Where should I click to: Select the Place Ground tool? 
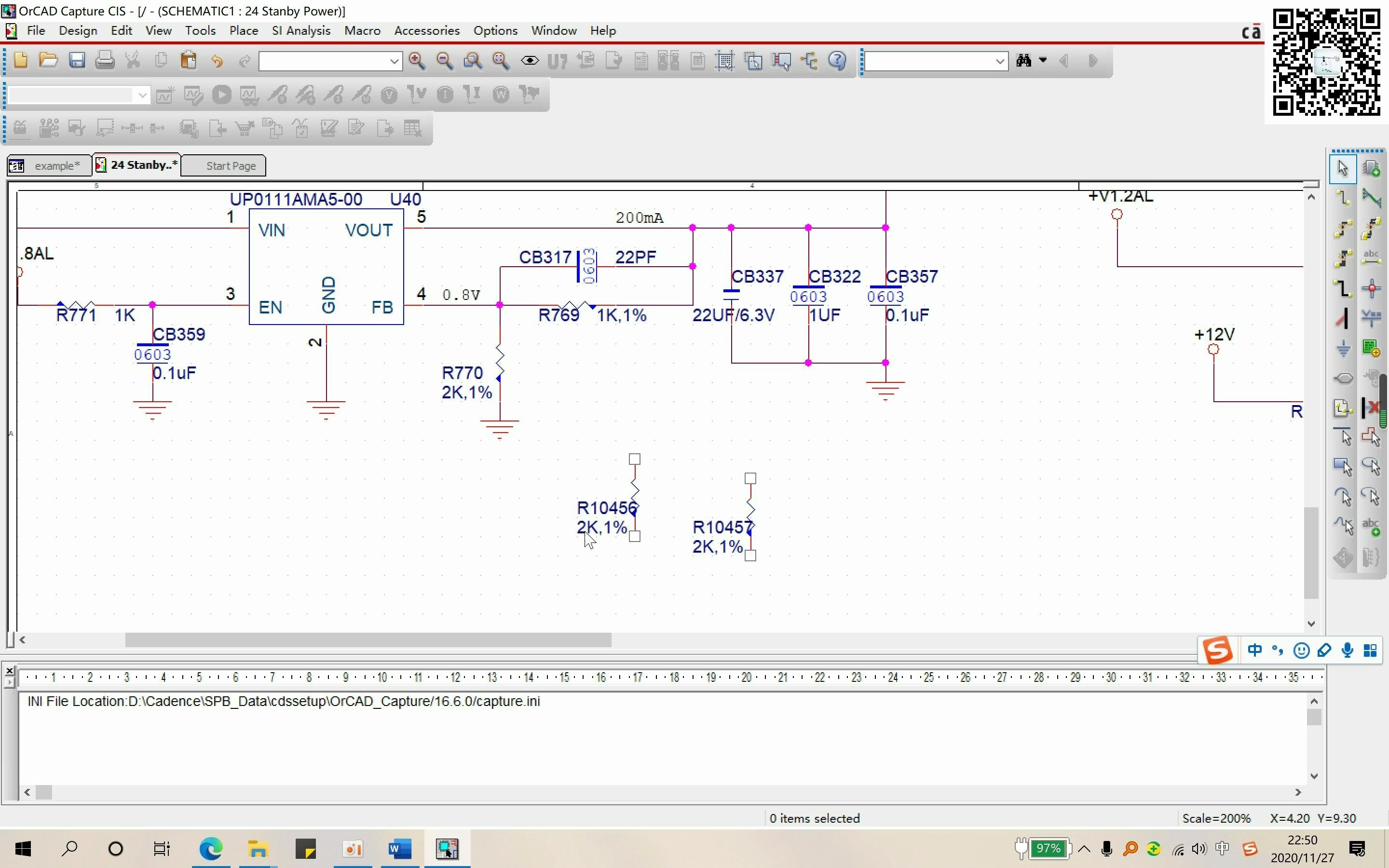pyautogui.click(x=1343, y=348)
